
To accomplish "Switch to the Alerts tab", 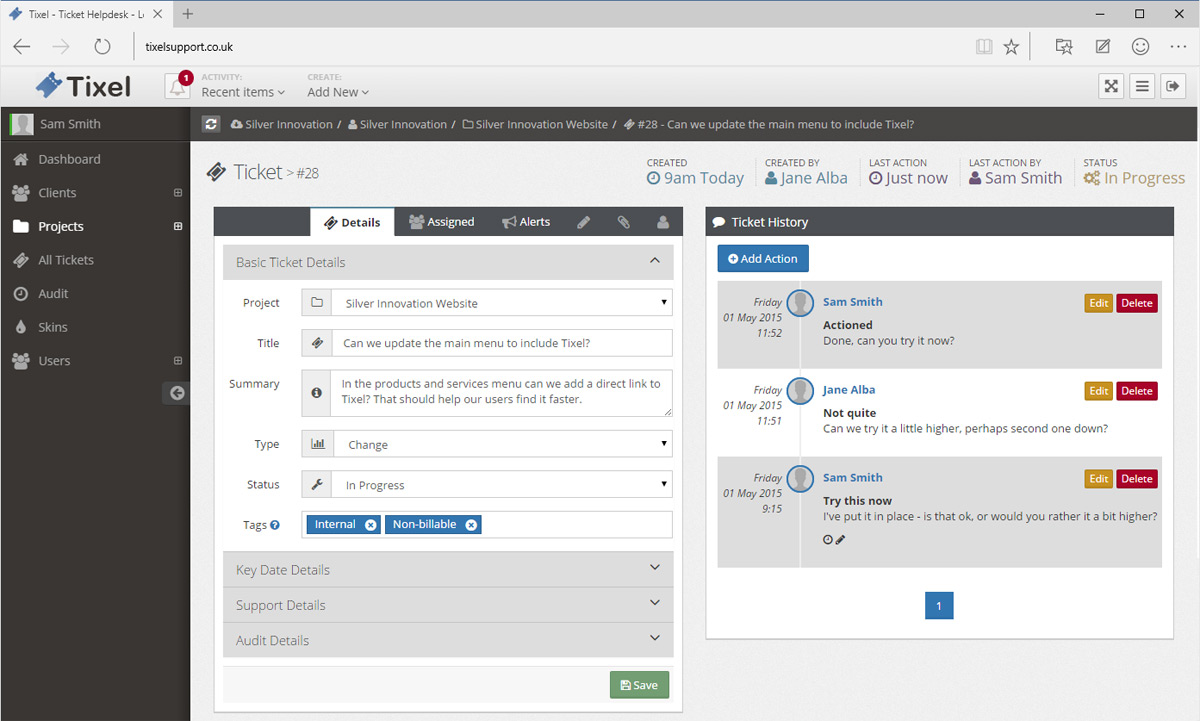I will tap(526, 222).
